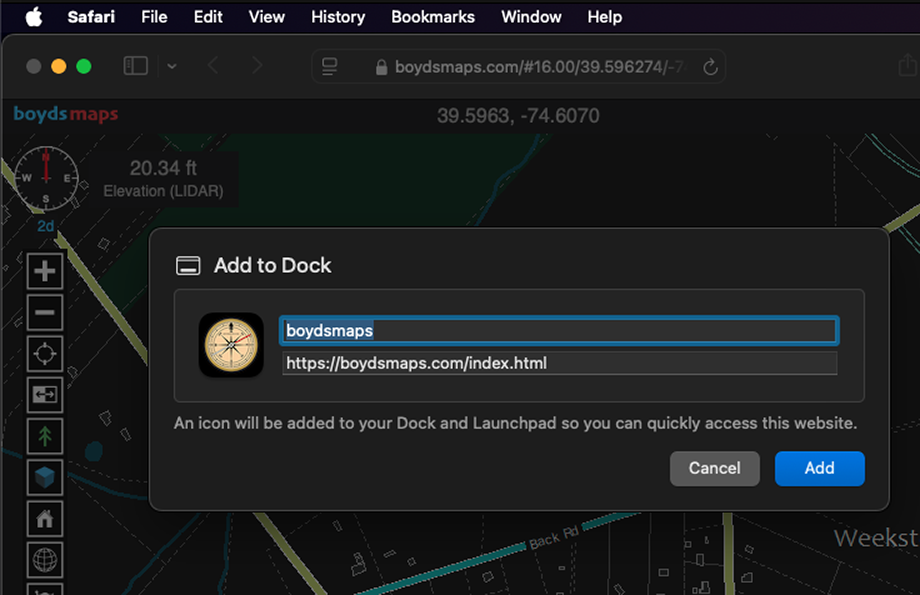Cancel the Add to Dock dialog
Viewport: 920px width, 595px height.
(x=715, y=468)
